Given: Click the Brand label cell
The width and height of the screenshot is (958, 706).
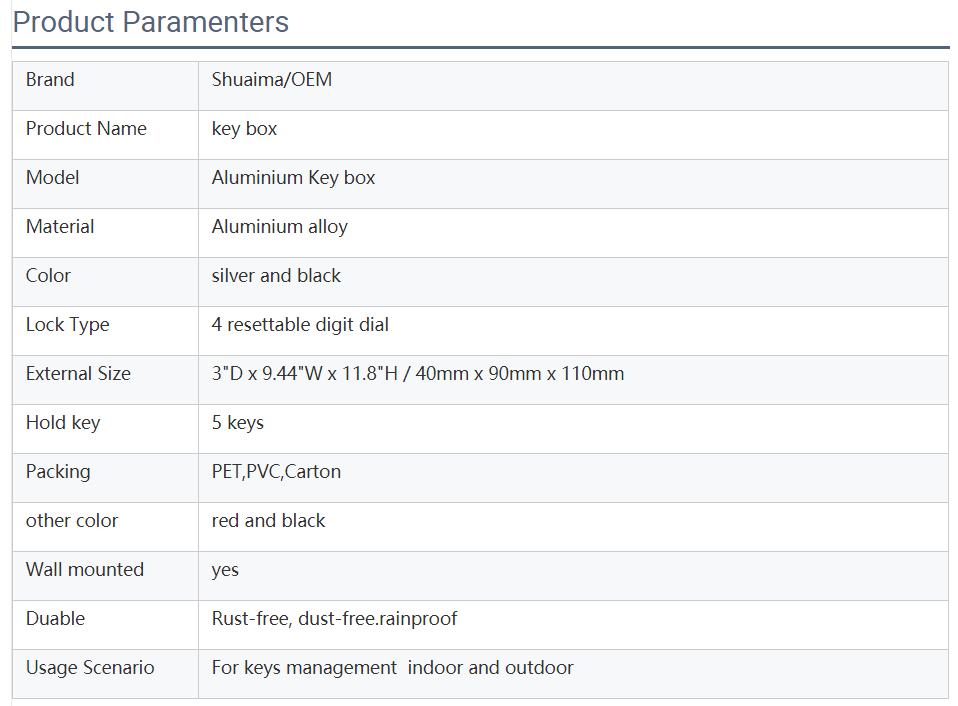Looking at the screenshot, I should coord(50,80).
